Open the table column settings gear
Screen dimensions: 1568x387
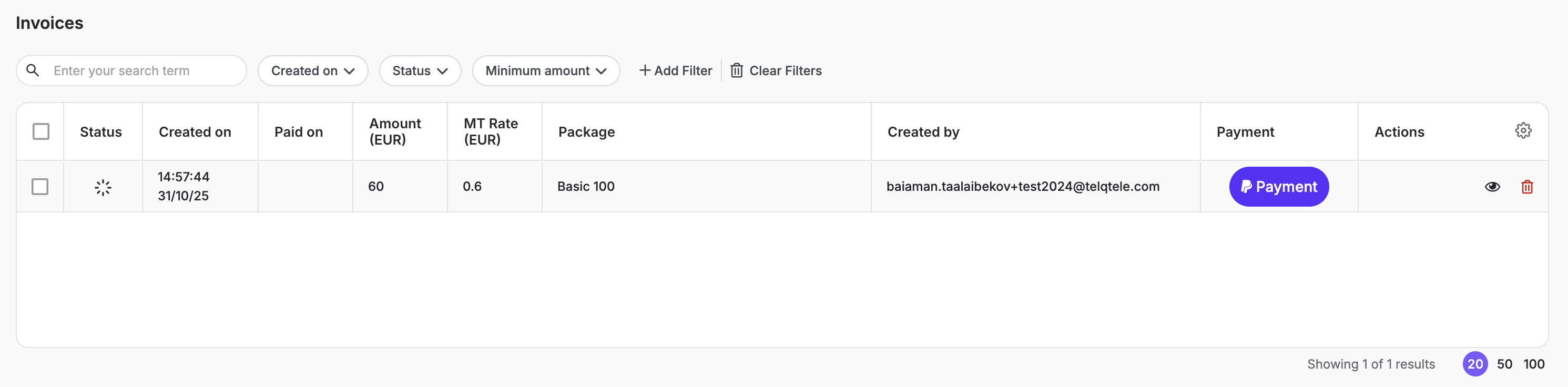(x=1523, y=131)
